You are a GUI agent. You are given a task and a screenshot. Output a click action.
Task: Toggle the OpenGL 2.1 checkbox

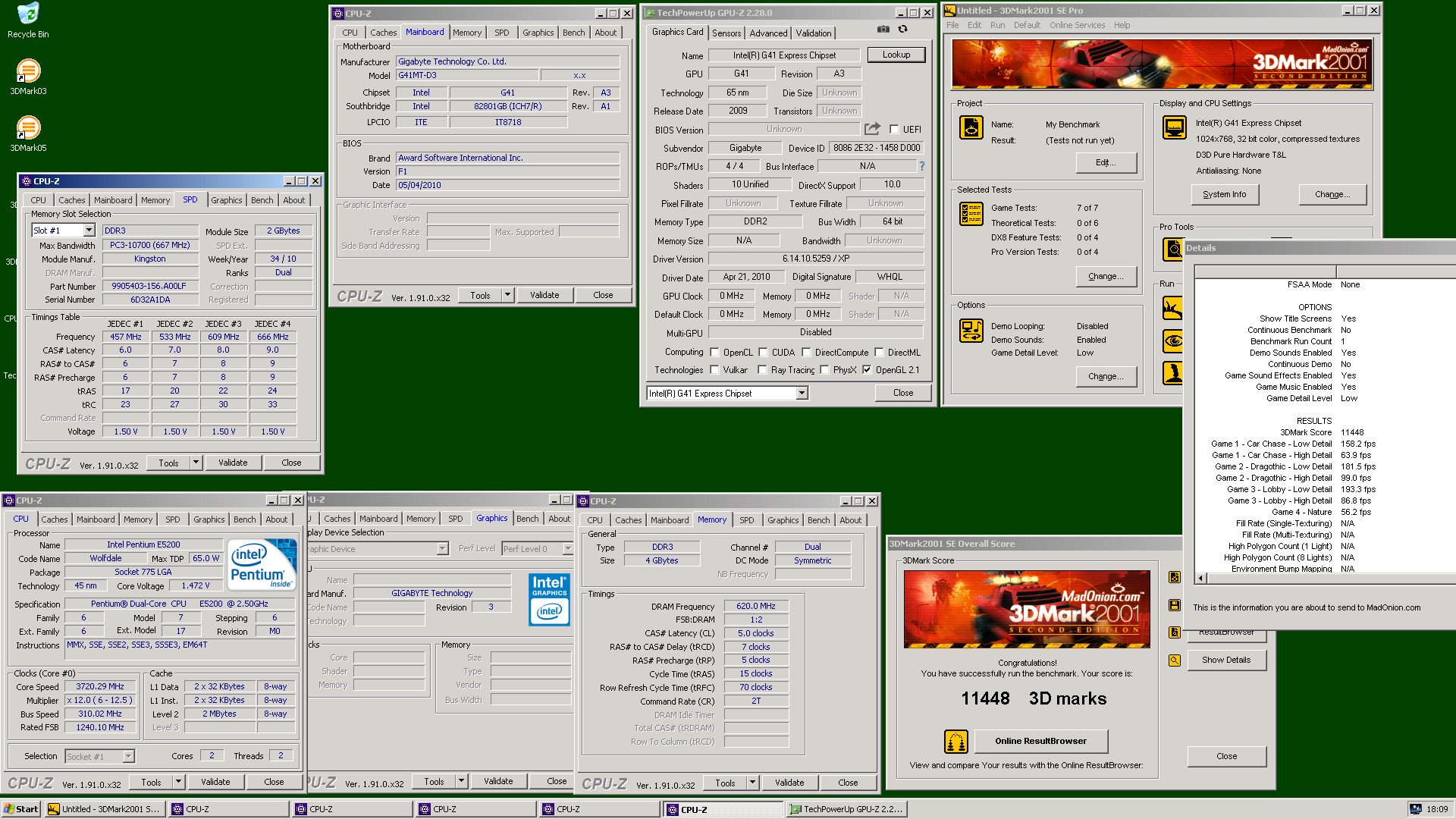[x=867, y=370]
